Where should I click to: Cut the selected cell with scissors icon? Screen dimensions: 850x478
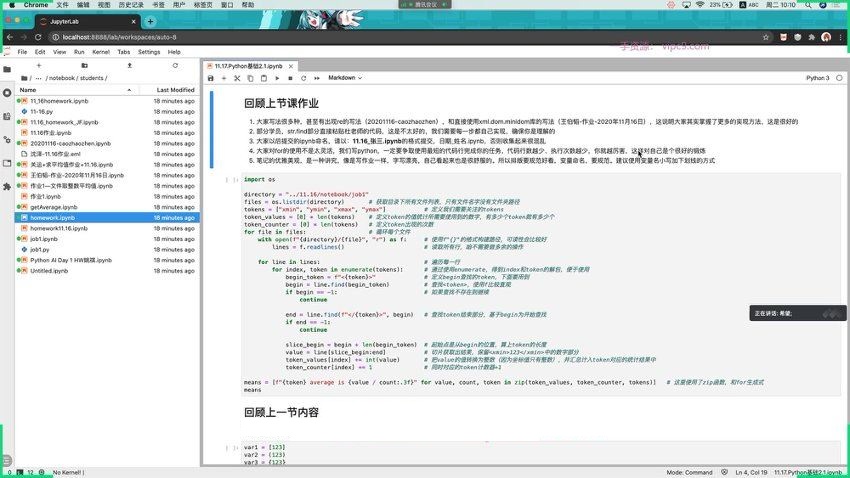237,77
